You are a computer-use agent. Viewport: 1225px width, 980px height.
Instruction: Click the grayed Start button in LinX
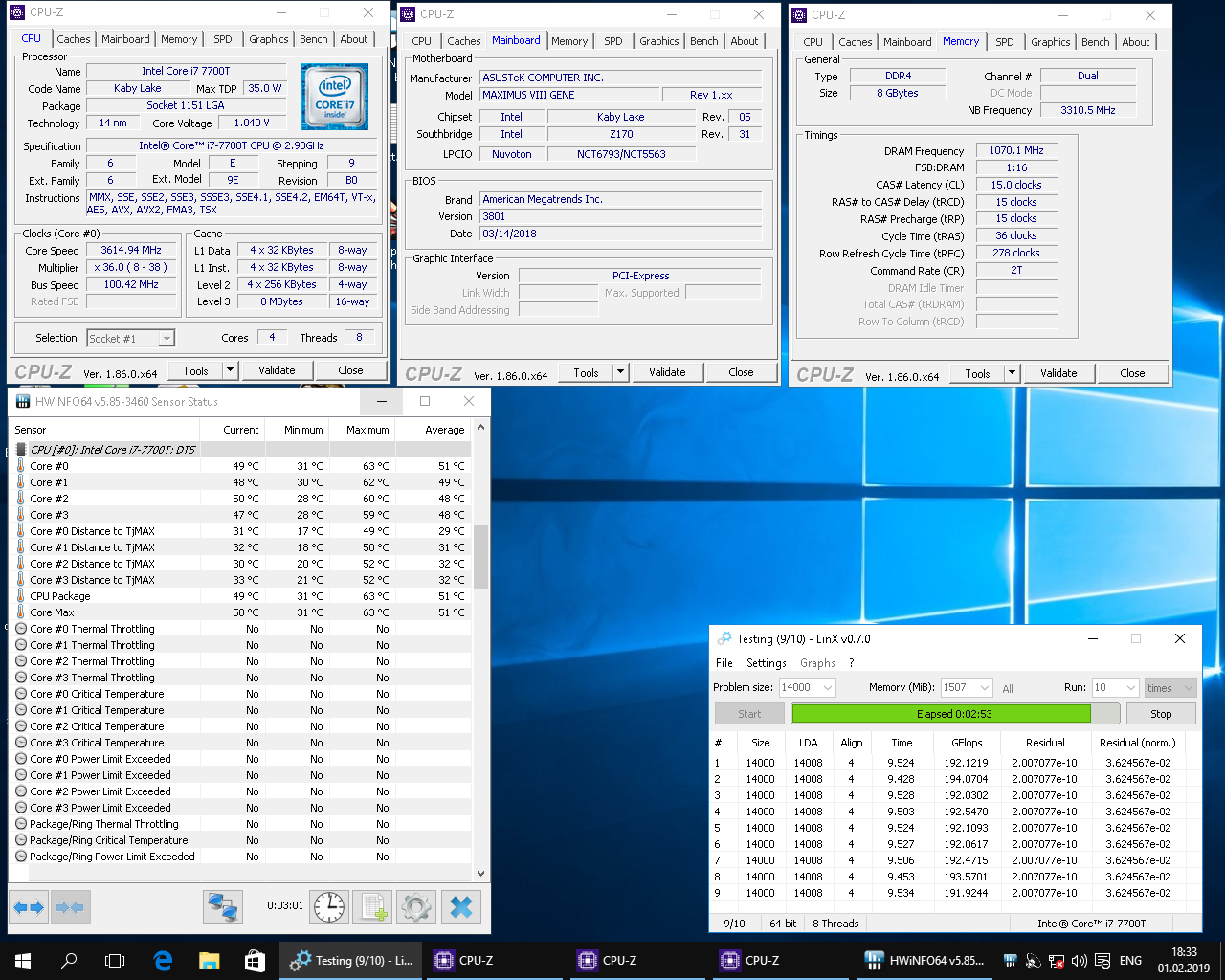(749, 714)
